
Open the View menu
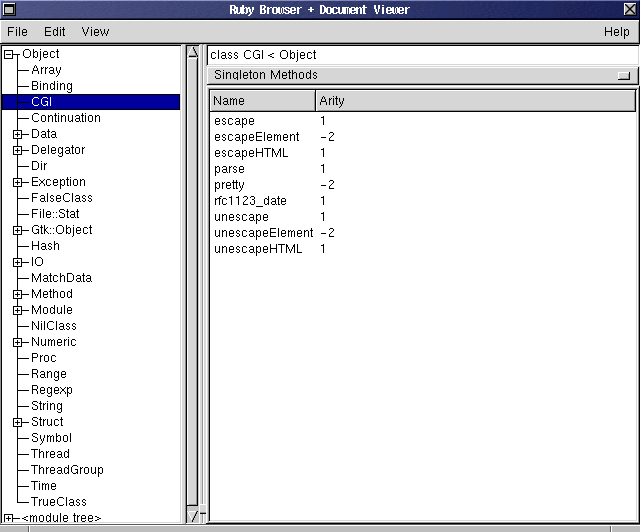pyautogui.click(x=96, y=32)
